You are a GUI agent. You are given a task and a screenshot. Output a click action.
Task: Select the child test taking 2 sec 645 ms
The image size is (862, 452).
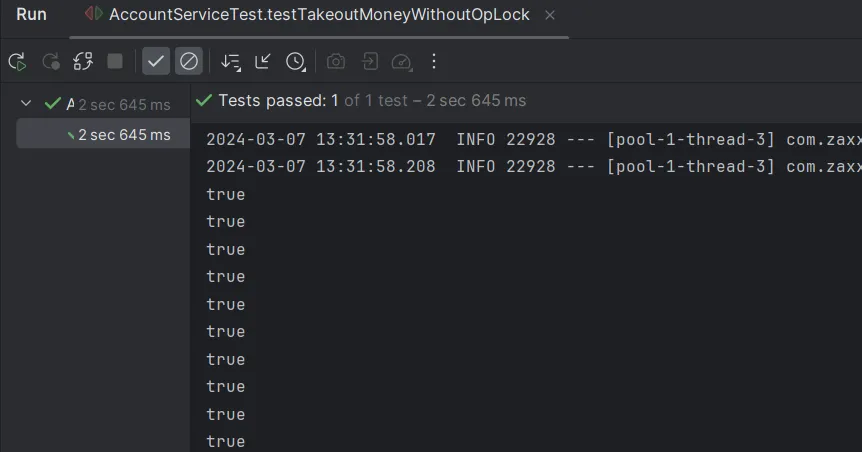click(120, 135)
